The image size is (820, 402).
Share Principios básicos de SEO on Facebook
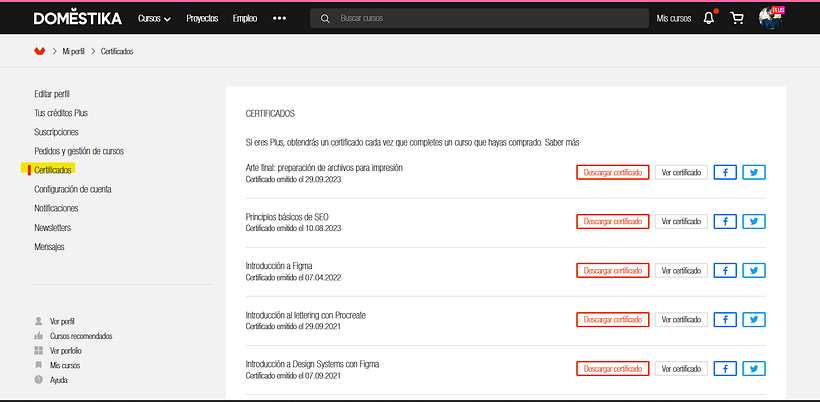(725, 221)
